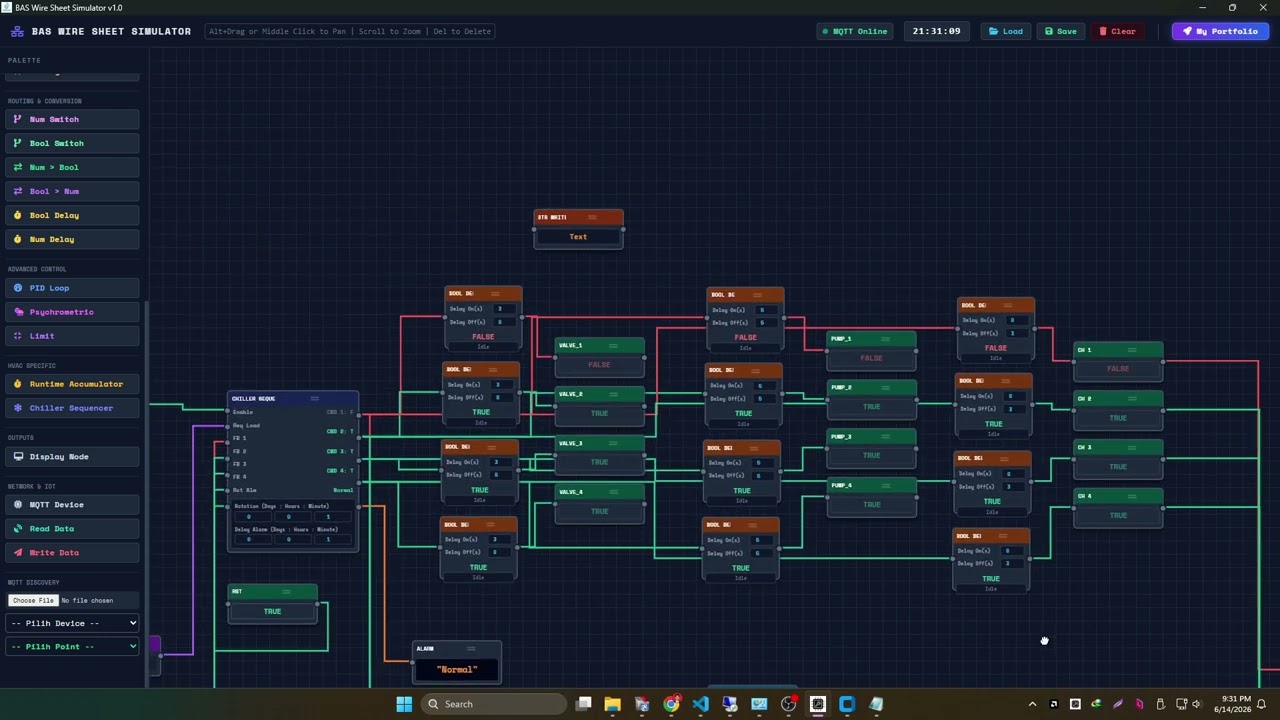Image resolution: width=1280 pixels, height=720 pixels.
Task: Toggle the PUMP_1 FALSE value
Action: coord(871,358)
